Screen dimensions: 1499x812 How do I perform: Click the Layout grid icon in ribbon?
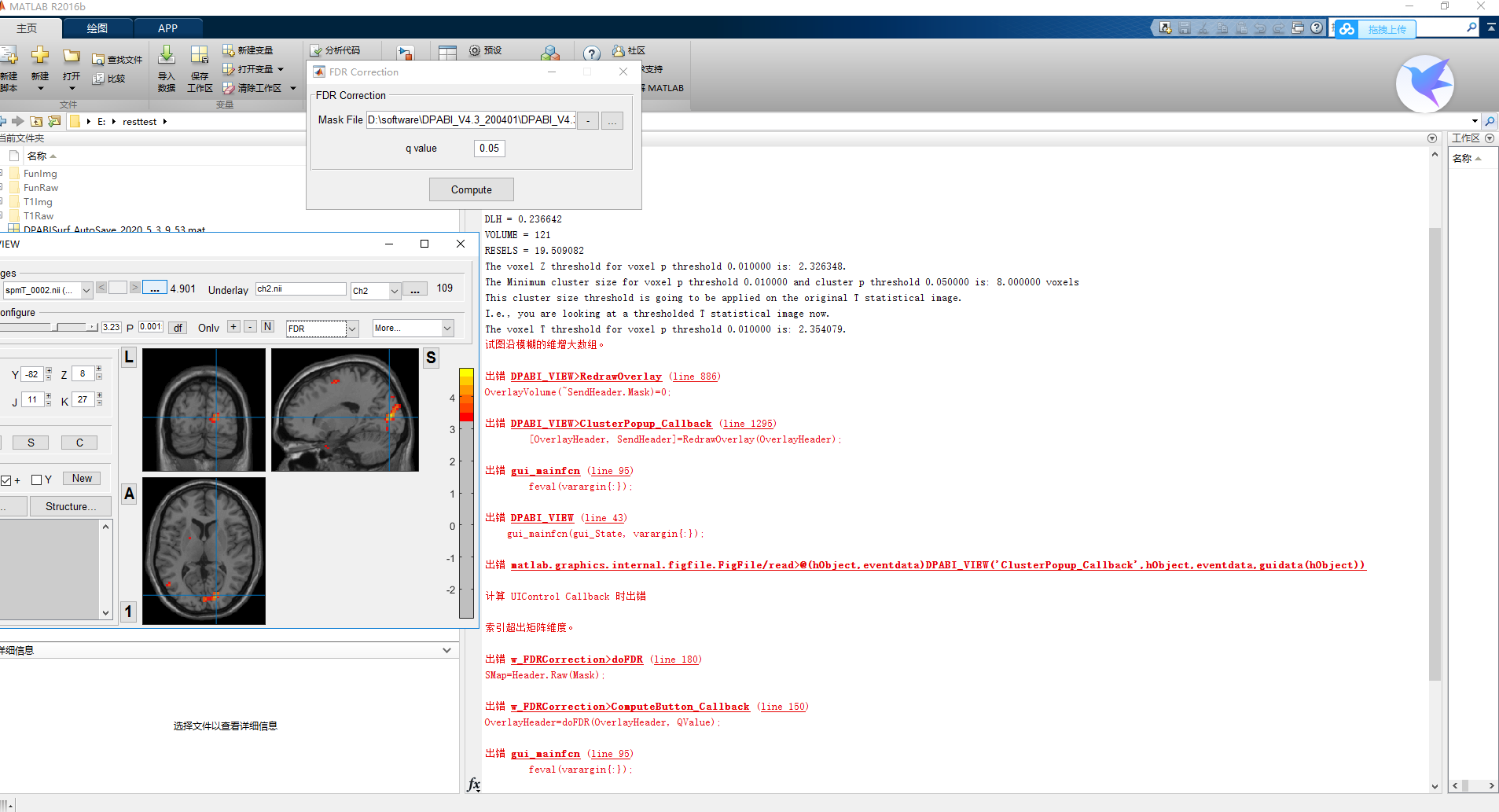pyautogui.click(x=447, y=53)
